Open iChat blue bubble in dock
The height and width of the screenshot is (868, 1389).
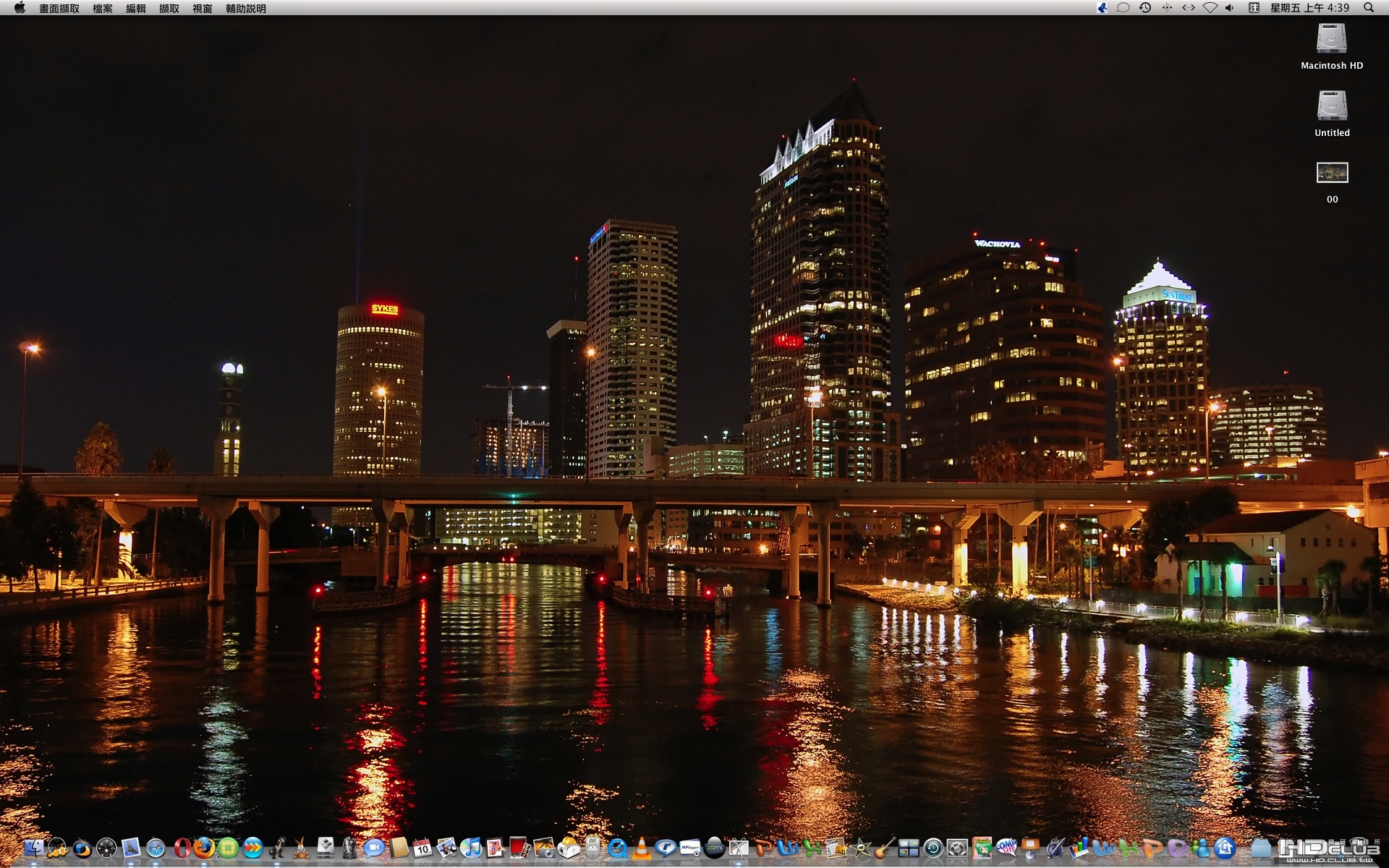pos(374,848)
